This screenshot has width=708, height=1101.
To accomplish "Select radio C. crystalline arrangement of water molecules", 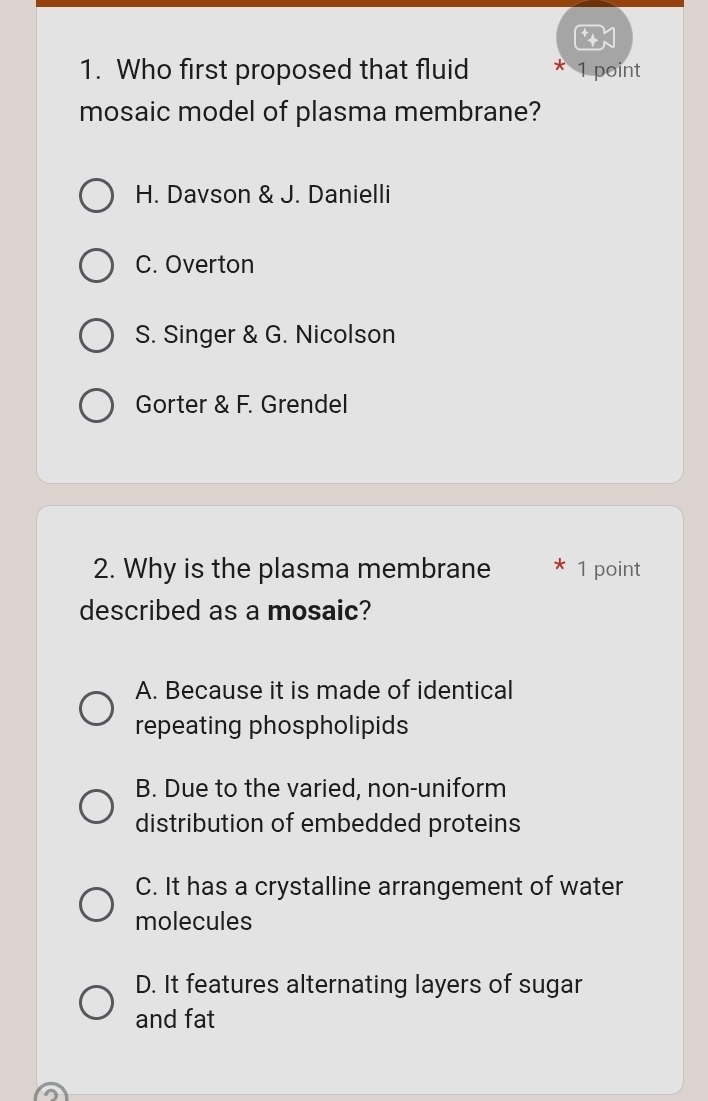I will (96, 904).
